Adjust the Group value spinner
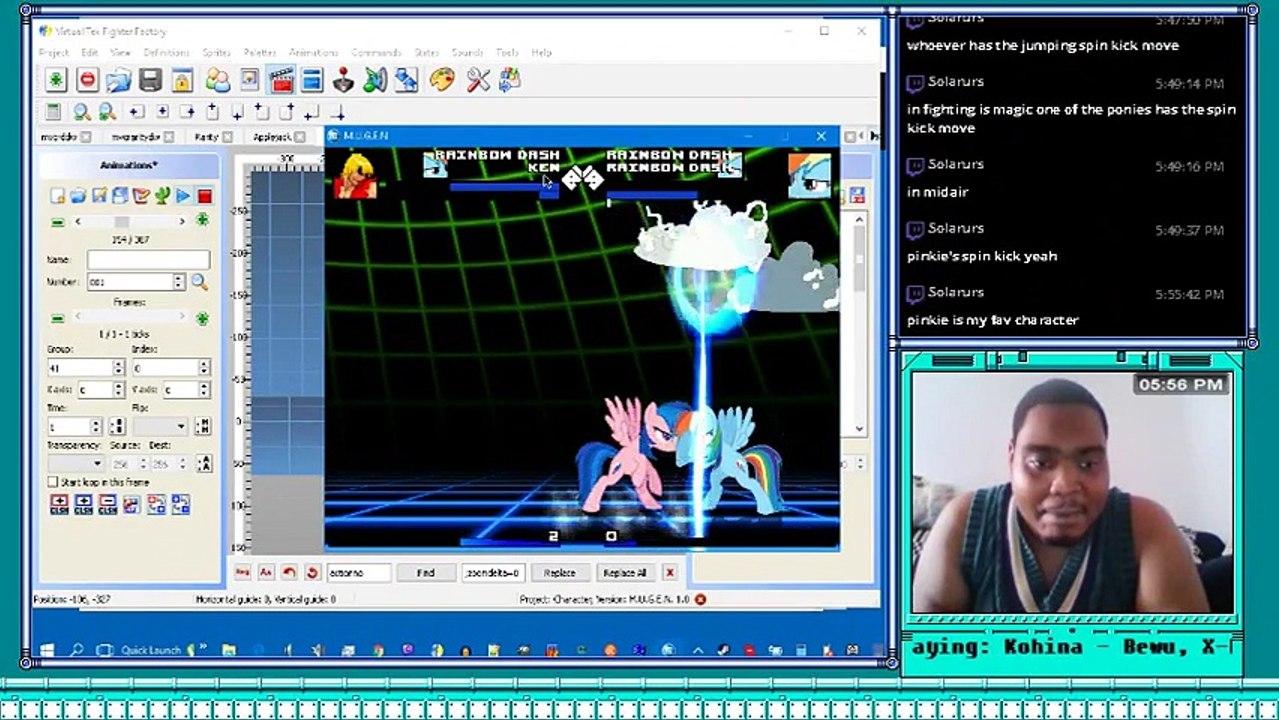Screen dimensions: 1279x720 tap(118, 367)
